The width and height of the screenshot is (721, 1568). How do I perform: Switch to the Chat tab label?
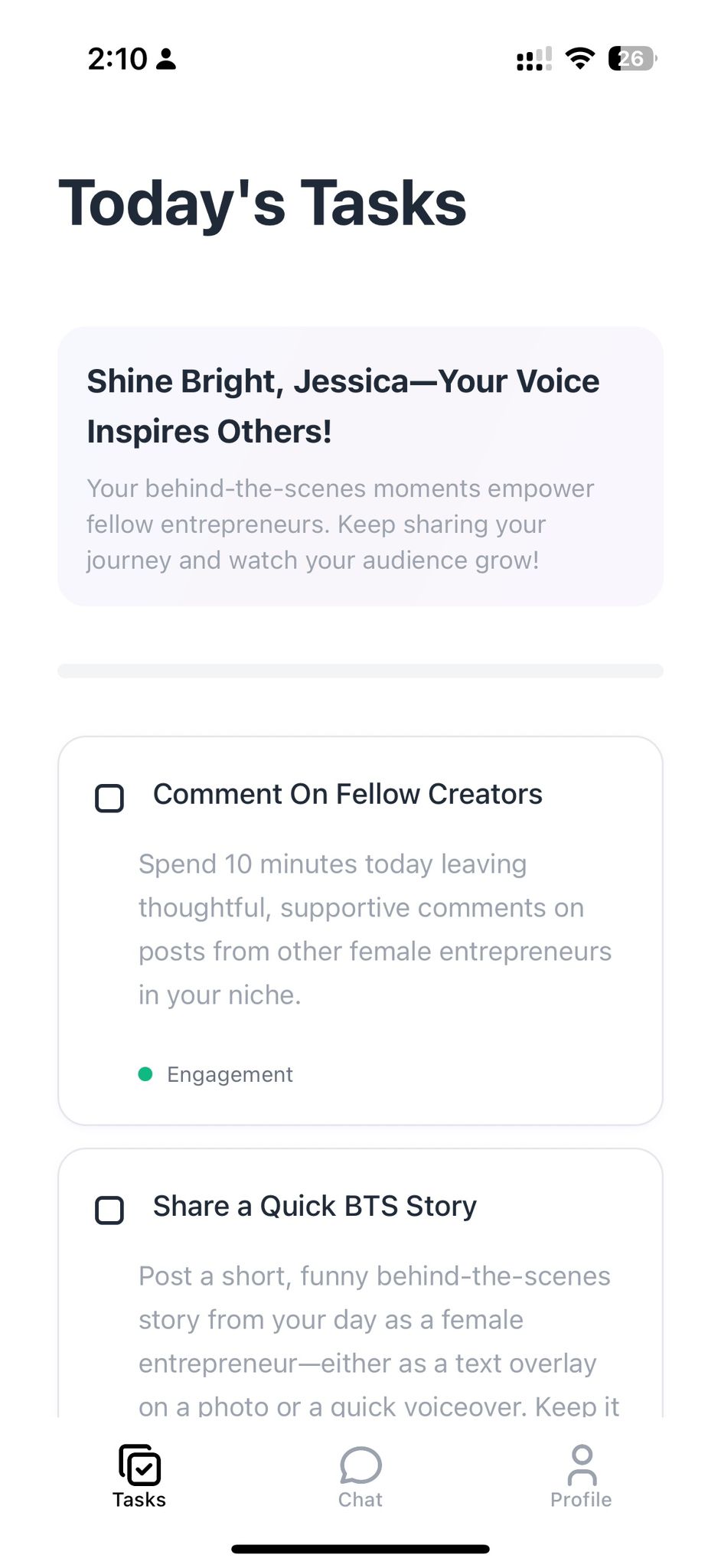360,1499
